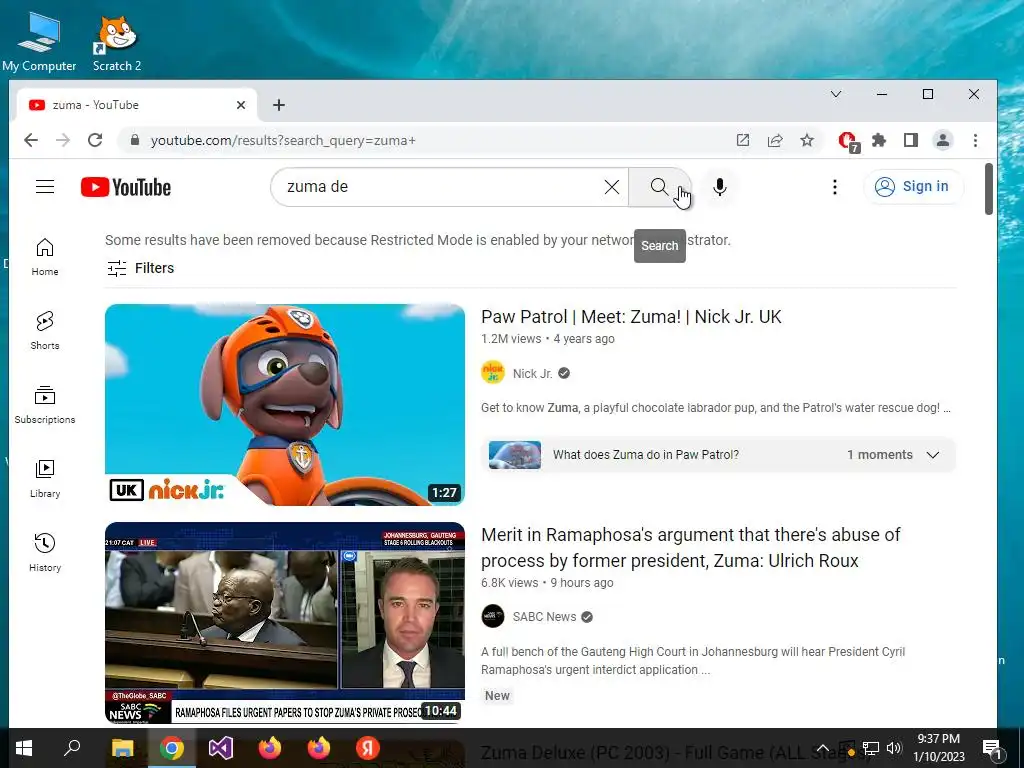Reload the YouTube page
This screenshot has width=1024, height=768.
tap(95, 140)
